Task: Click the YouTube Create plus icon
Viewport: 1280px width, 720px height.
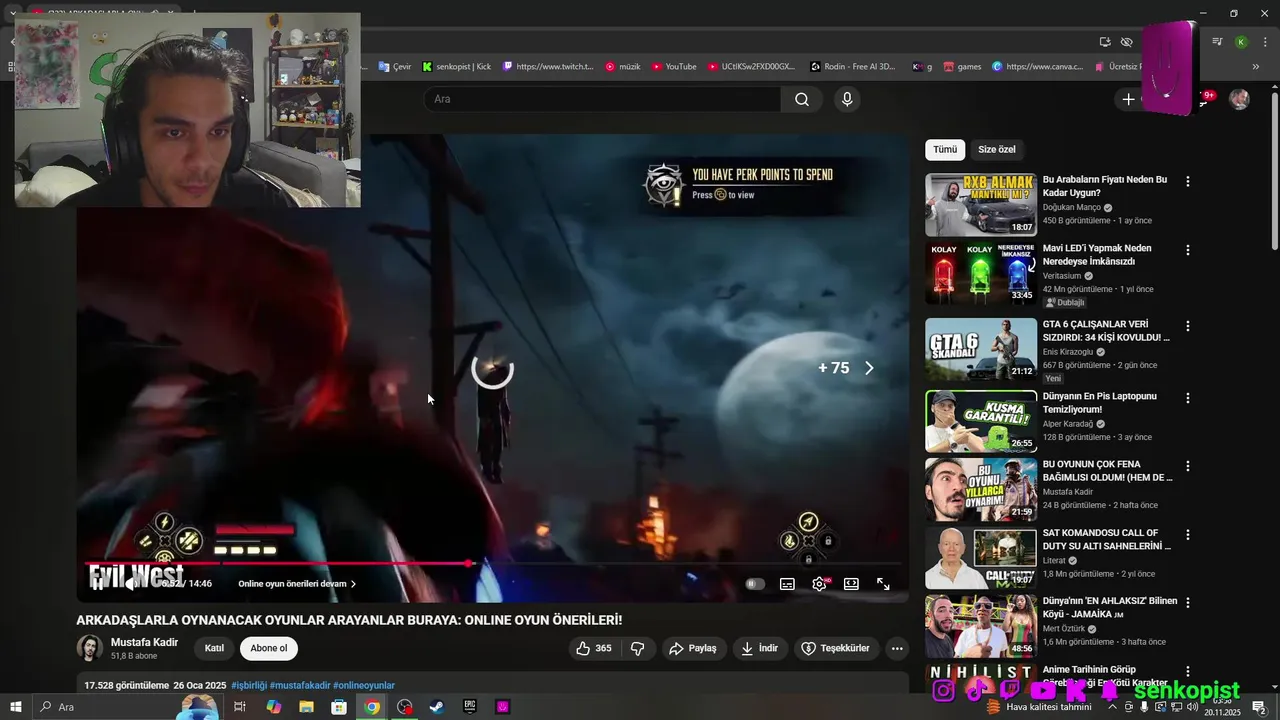Action: click(1128, 99)
